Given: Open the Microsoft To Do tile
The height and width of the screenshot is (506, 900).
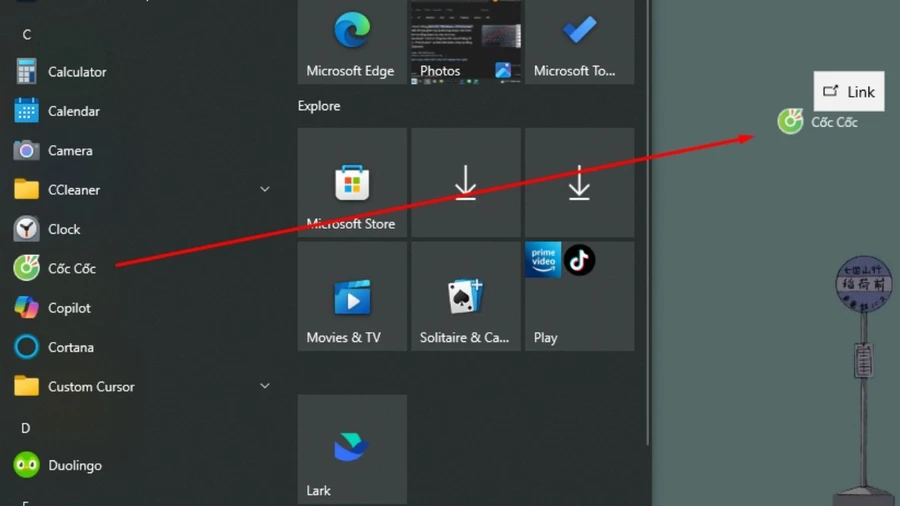Looking at the screenshot, I should coord(579,42).
